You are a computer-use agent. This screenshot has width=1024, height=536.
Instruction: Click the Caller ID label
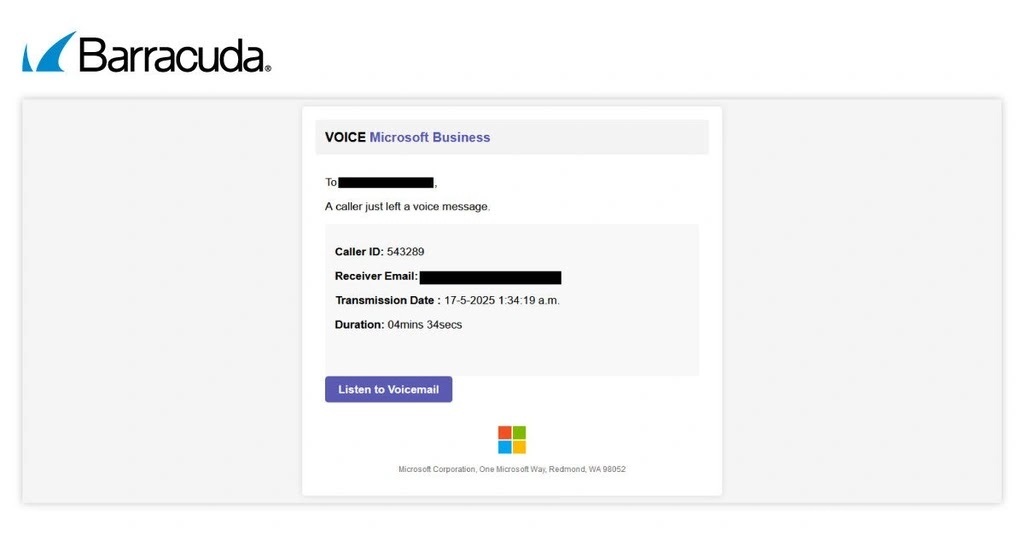pos(359,251)
